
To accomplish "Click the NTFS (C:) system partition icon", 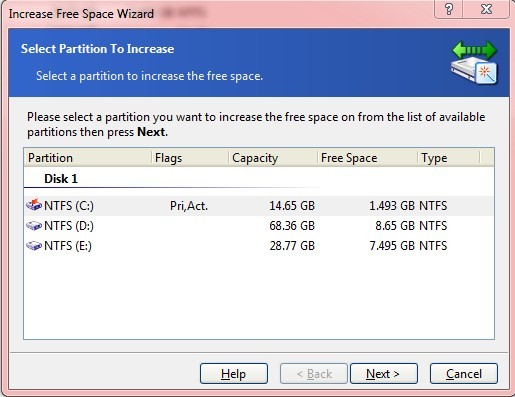I will pos(34,205).
